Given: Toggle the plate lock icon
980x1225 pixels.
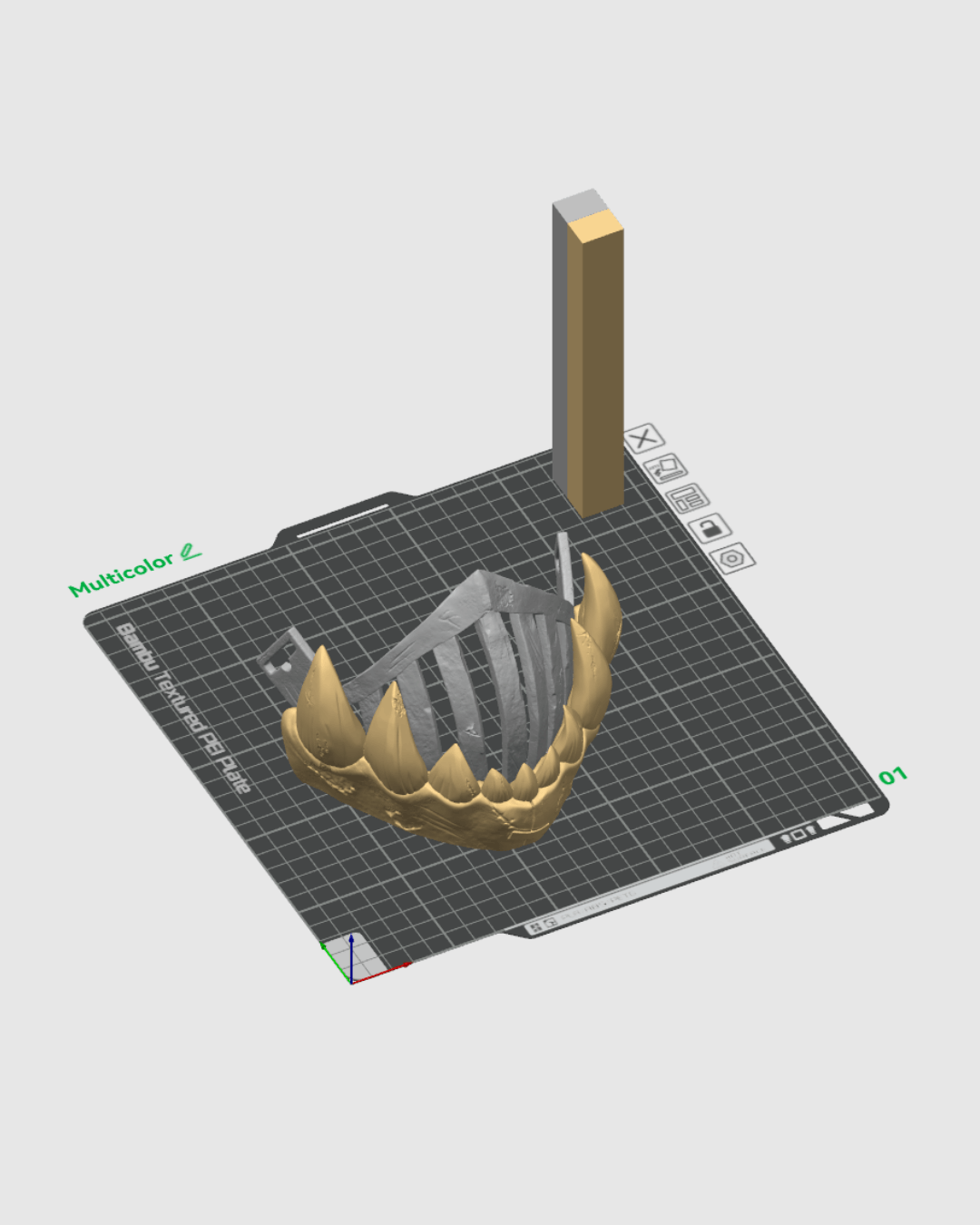Looking at the screenshot, I should point(710,527).
